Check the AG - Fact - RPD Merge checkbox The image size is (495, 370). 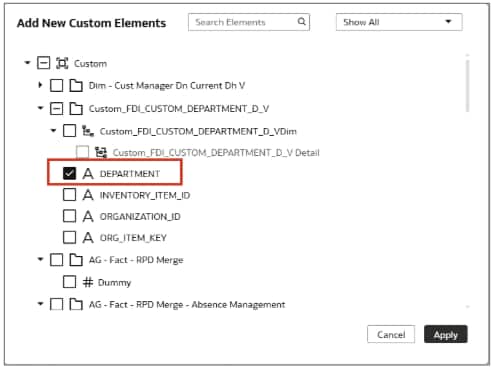coord(56,260)
